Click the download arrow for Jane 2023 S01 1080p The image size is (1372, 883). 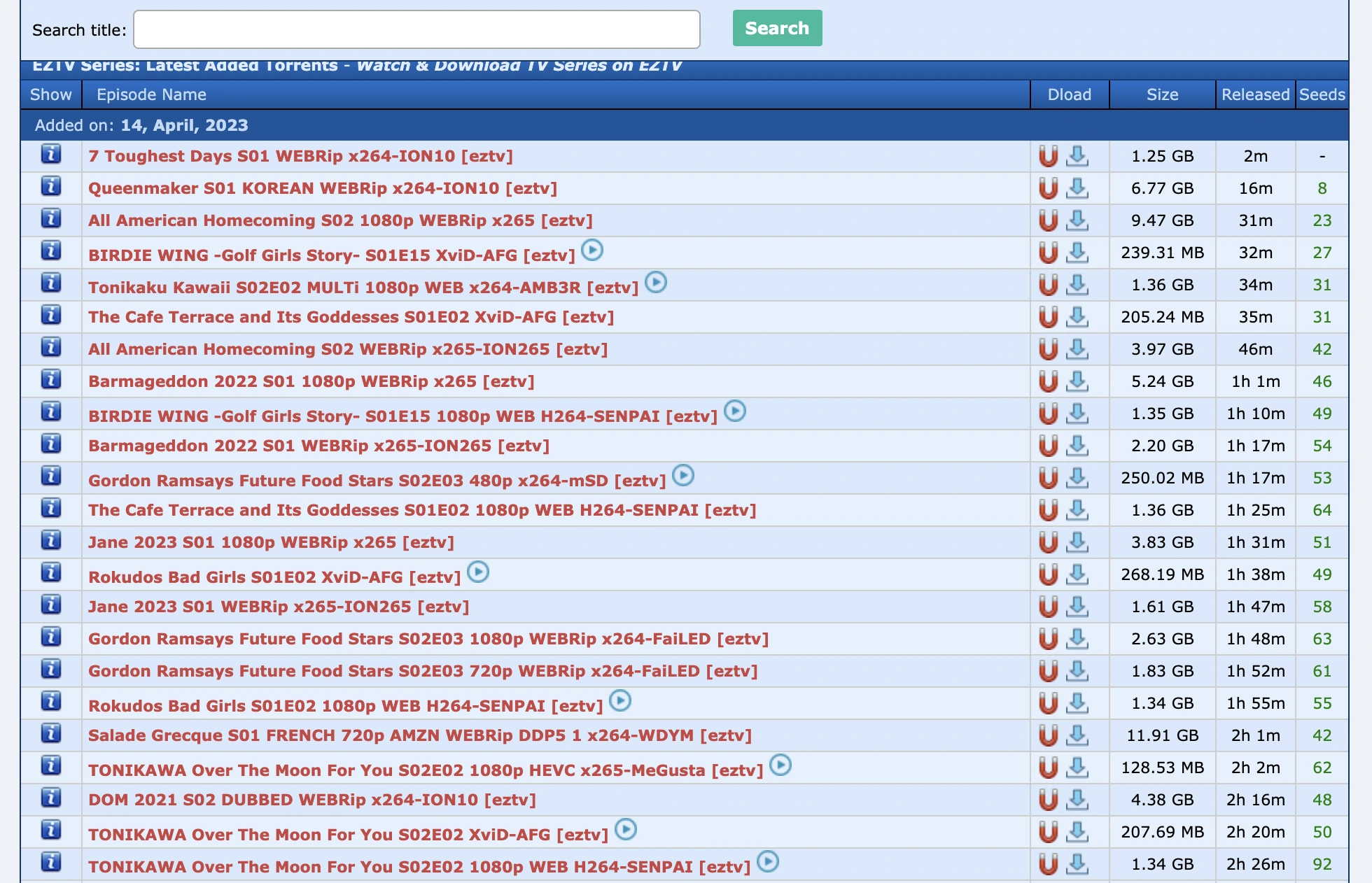point(1077,541)
